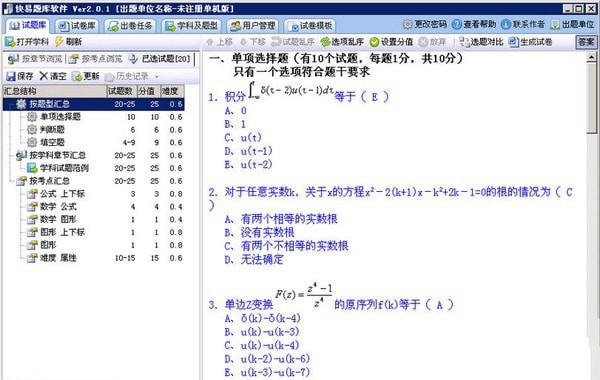Click the 刷新 lightning icon
Viewport: 600px width, 380px height.
59,42
